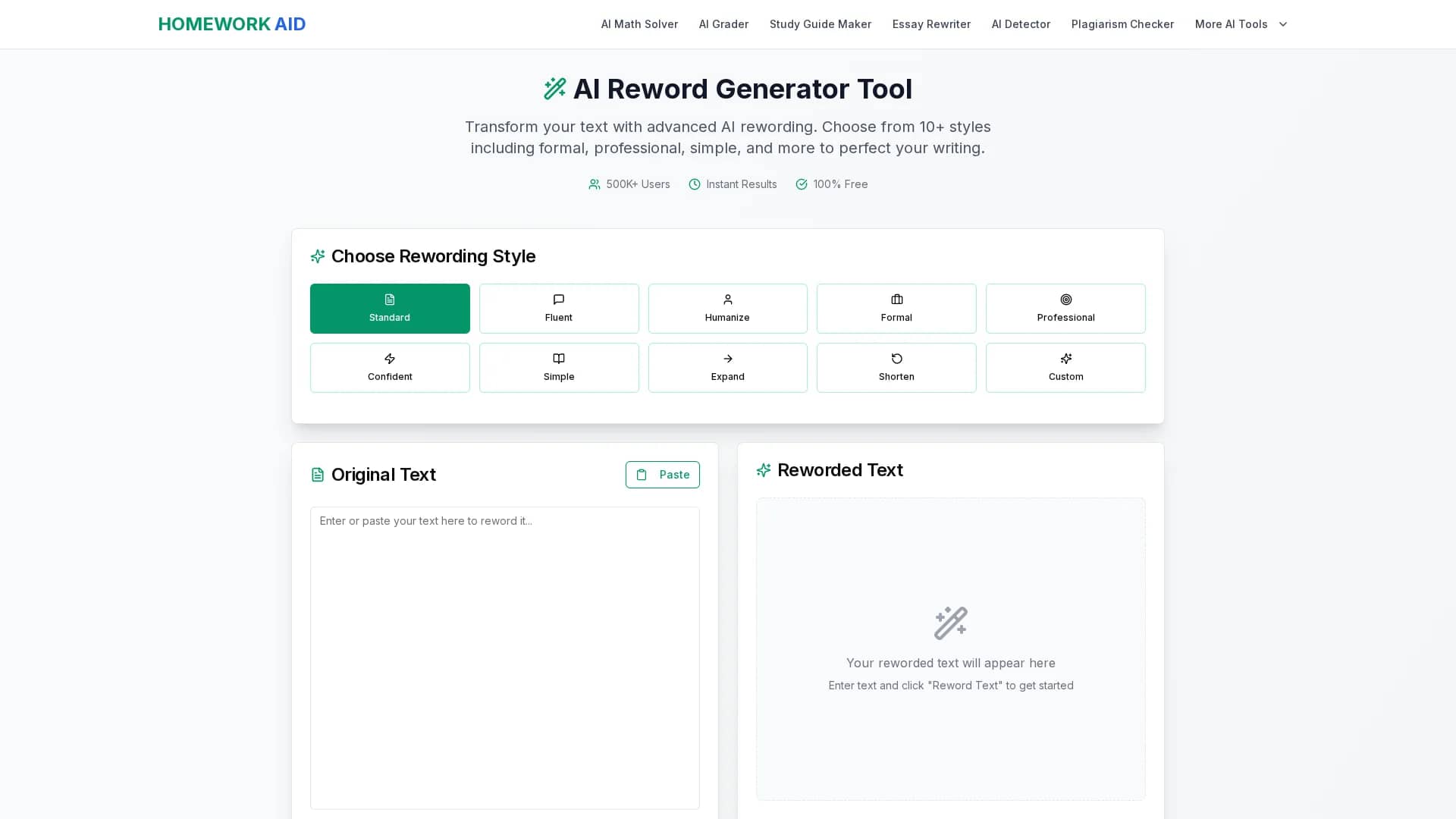Pick the Shorten style label
Image resolution: width=1456 pixels, height=819 pixels.
tap(896, 377)
